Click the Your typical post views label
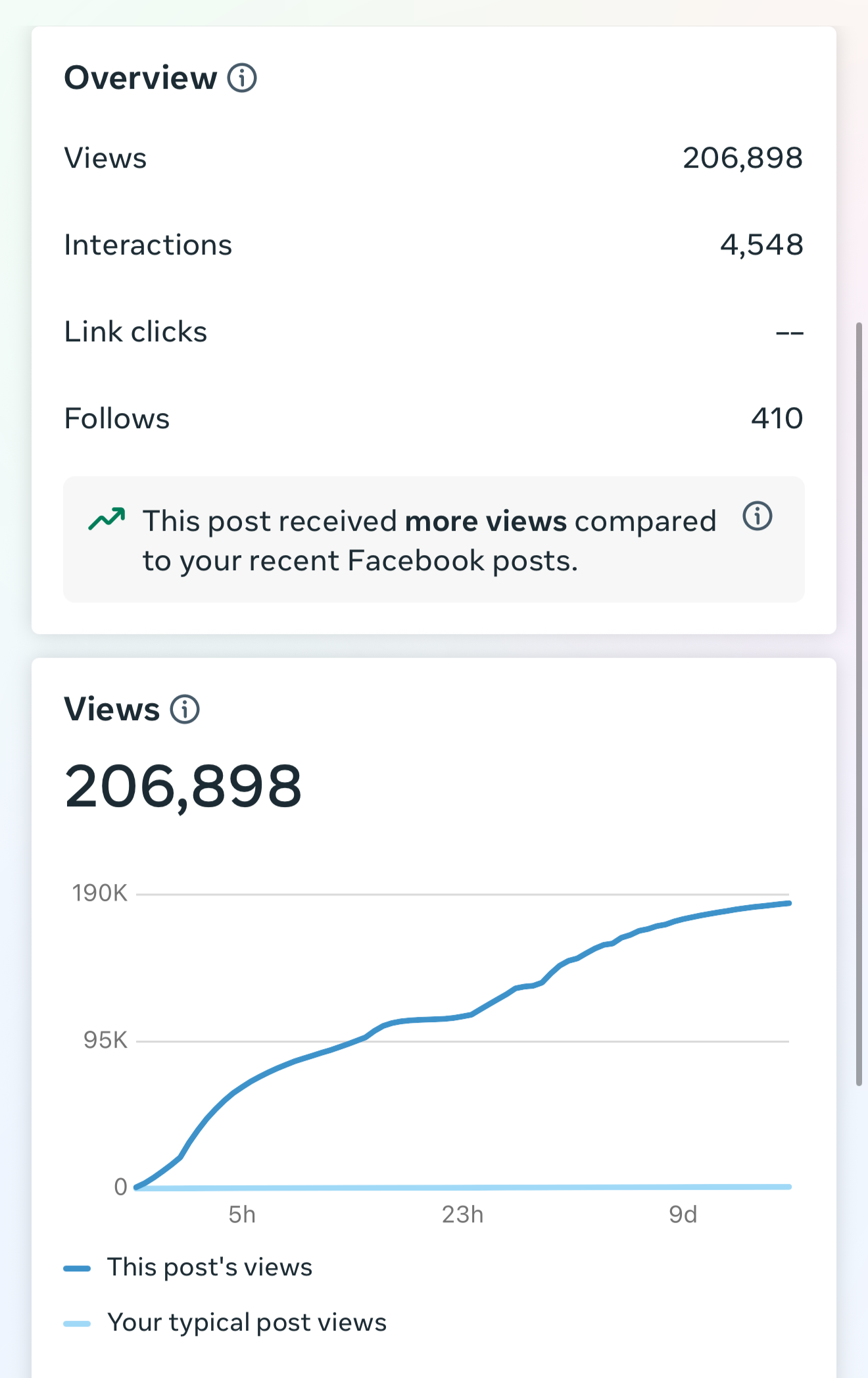868x1378 pixels. (x=247, y=1323)
